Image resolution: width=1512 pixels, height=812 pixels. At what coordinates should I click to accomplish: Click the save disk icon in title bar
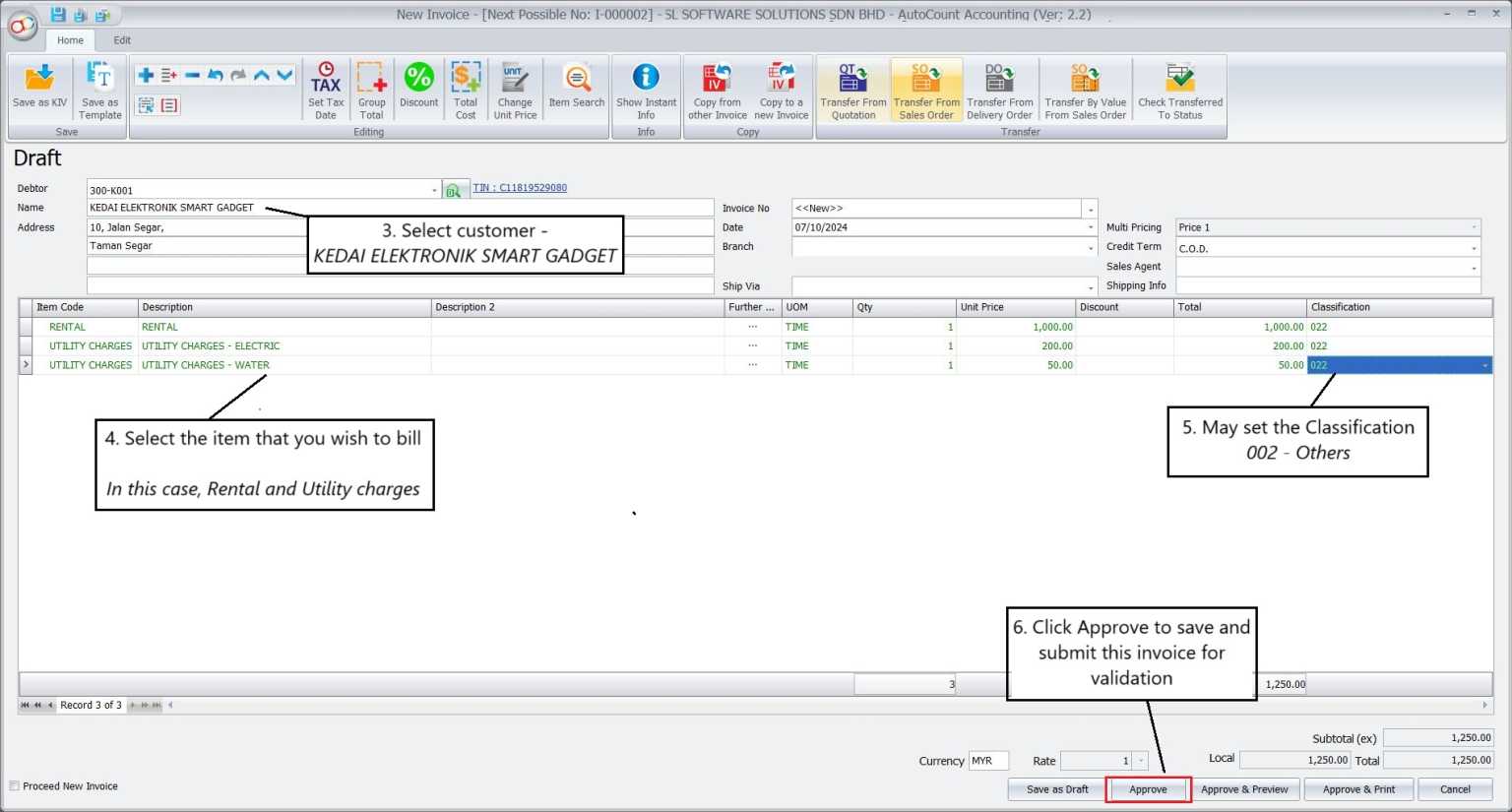[x=58, y=15]
